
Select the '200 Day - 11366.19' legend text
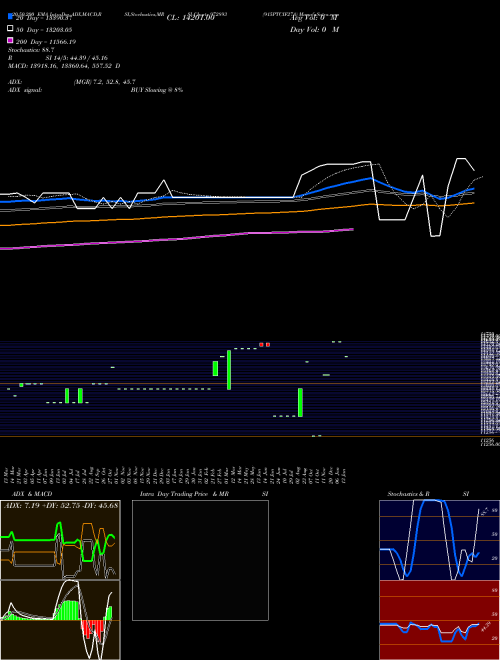coord(46,42)
